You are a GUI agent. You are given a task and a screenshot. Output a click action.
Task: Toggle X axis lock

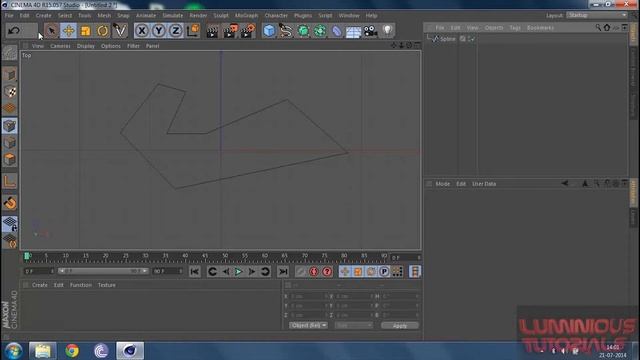[142, 31]
